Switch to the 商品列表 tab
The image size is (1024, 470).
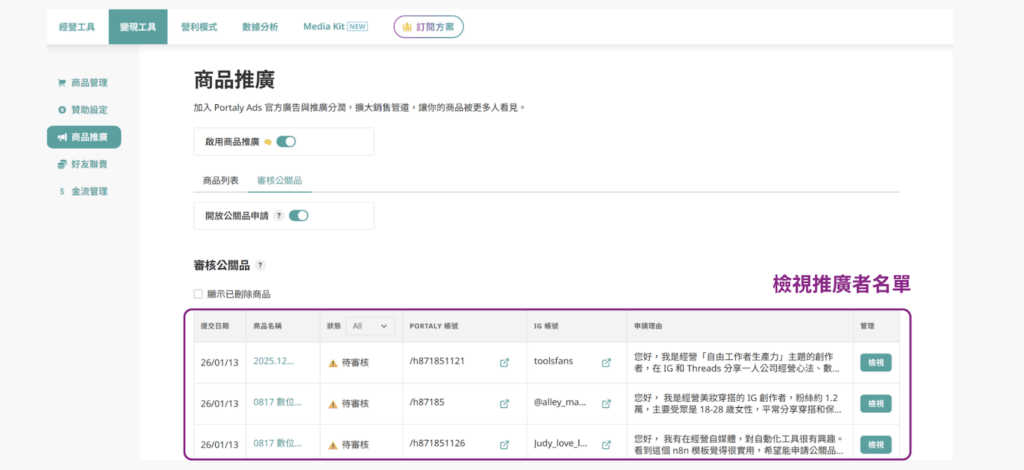click(x=220, y=180)
